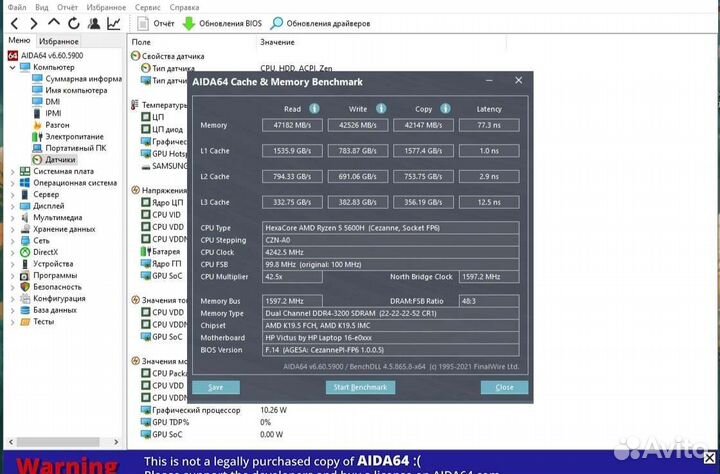This screenshot has height=474, width=720.
Task: Open the graph chart toolbar icon
Action: (x=113, y=23)
